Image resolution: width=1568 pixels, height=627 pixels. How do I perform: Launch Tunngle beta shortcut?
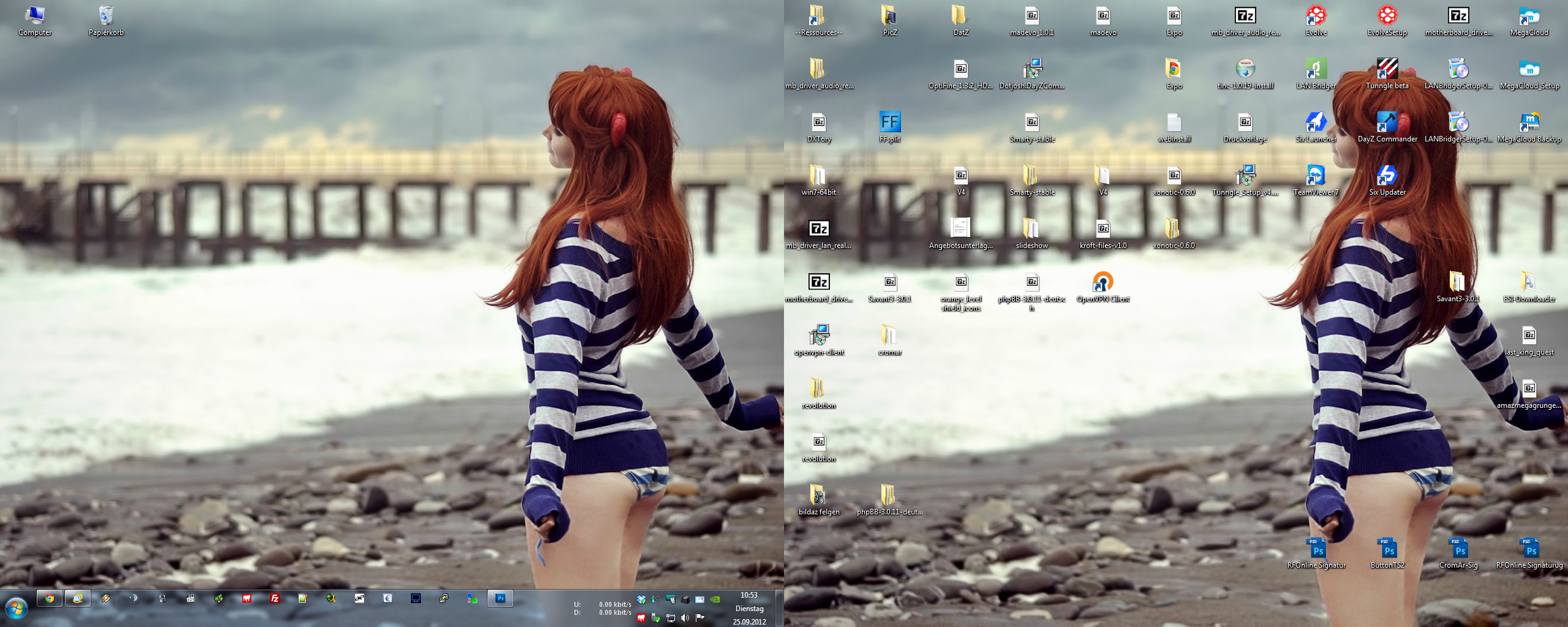pos(1387,74)
